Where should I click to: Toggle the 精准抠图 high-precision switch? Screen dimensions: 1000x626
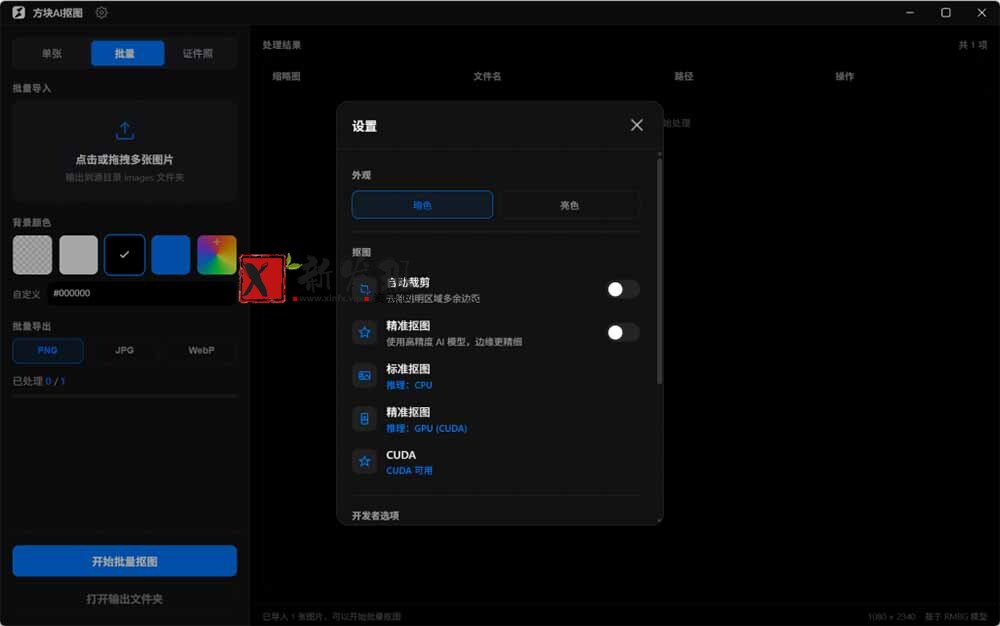click(x=622, y=333)
